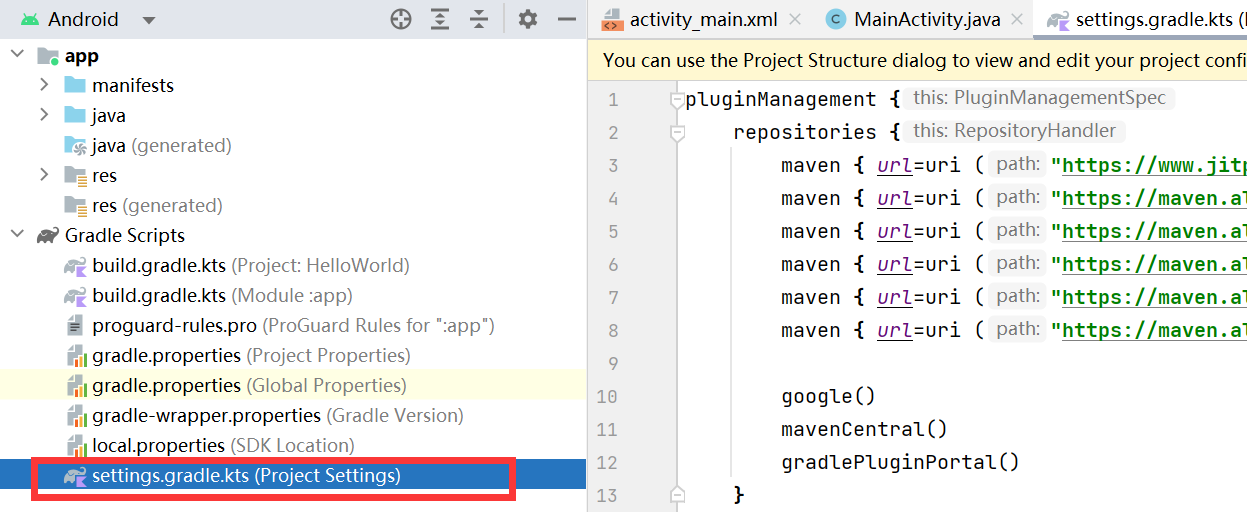Click the proguard-rules.pro file icon

(75, 326)
